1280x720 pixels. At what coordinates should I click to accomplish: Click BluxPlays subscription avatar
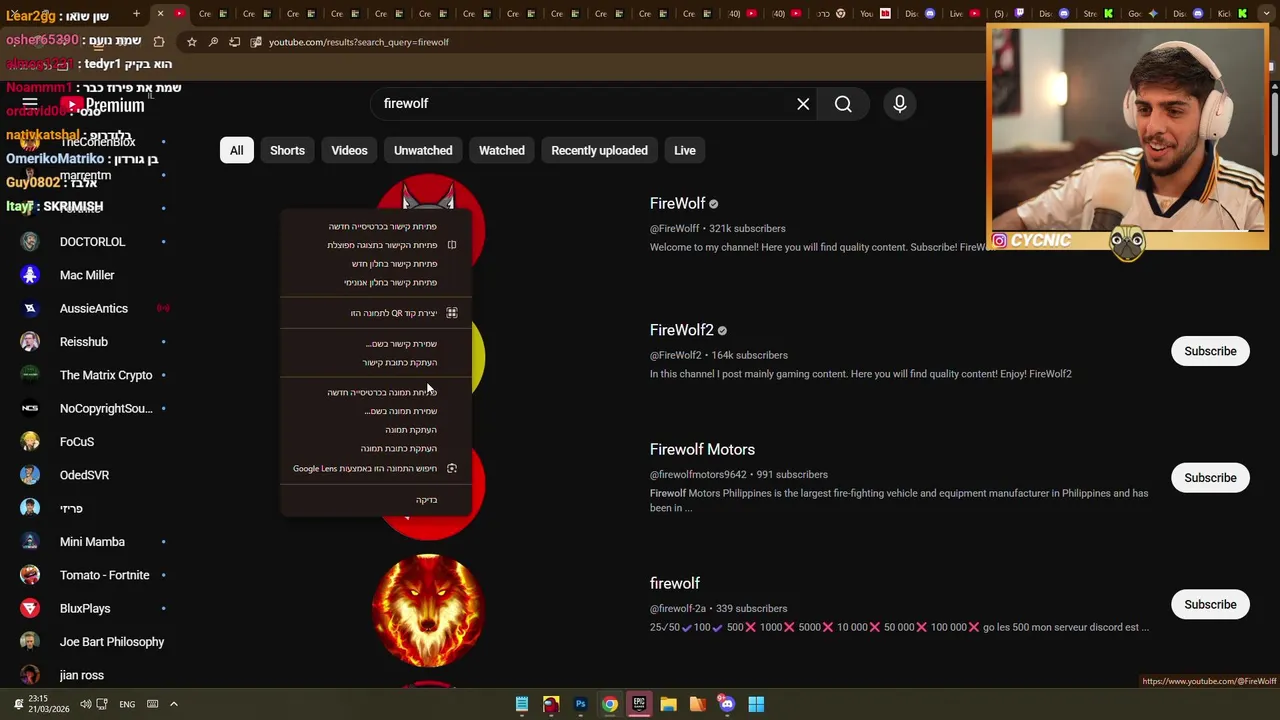tap(30, 608)
